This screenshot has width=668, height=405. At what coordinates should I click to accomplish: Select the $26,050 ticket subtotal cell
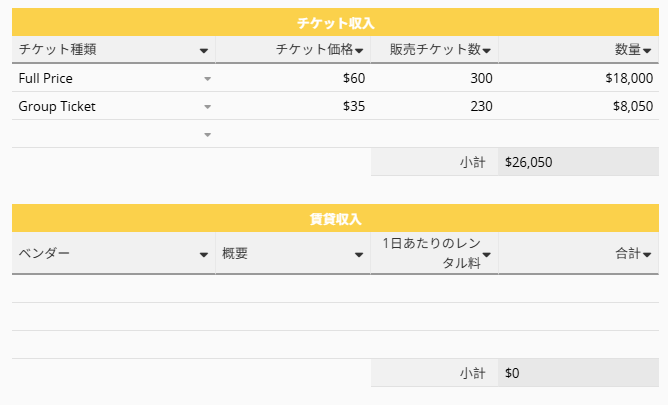tap(579, 162)
